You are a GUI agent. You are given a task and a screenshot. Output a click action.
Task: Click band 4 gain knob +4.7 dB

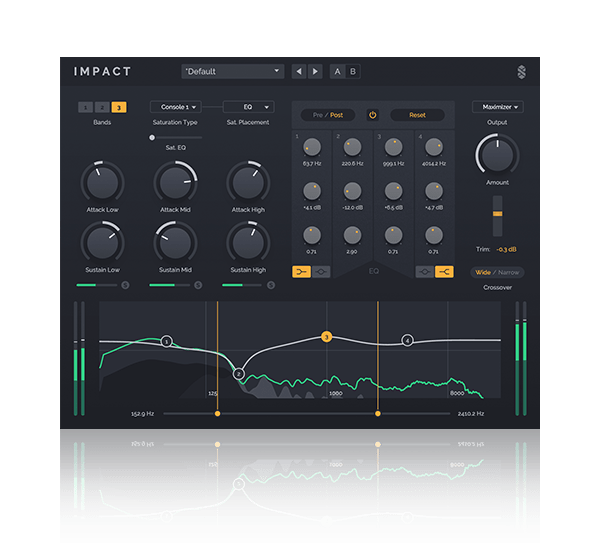tap(434, 191)
